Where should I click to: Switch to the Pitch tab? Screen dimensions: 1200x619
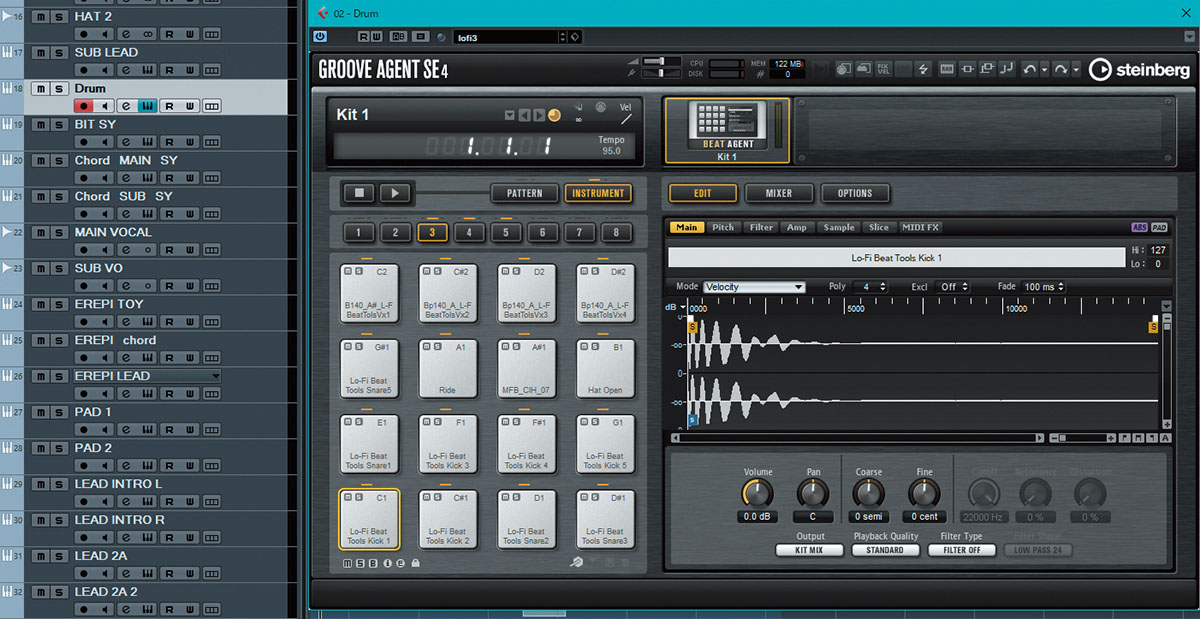(723, 227)
